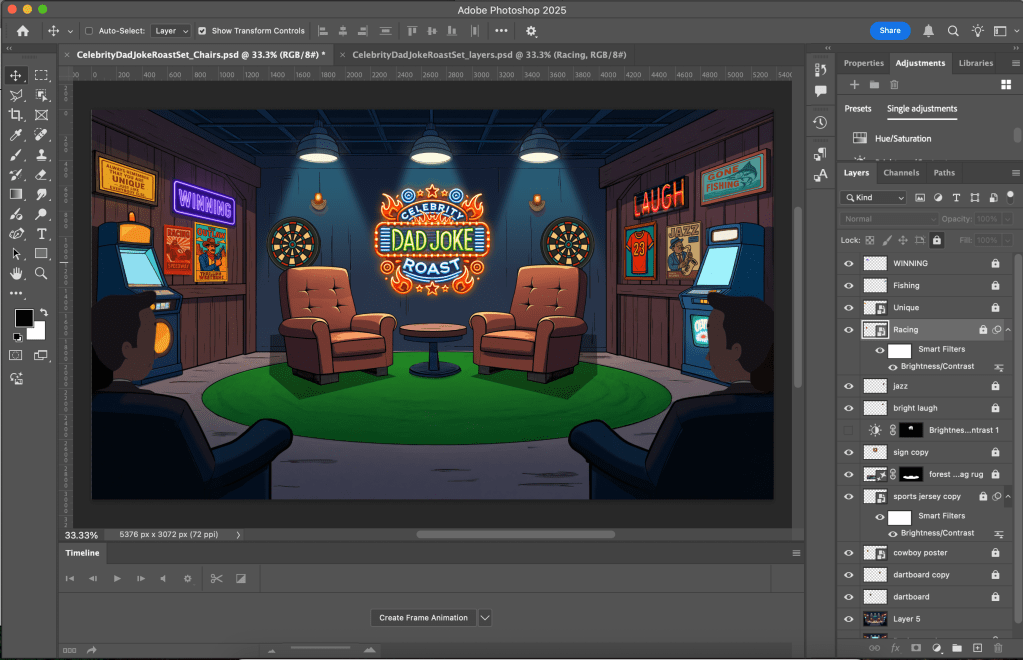1023x660 pixels.
Task: Select the Crop tool
Action: coord(16,115)
